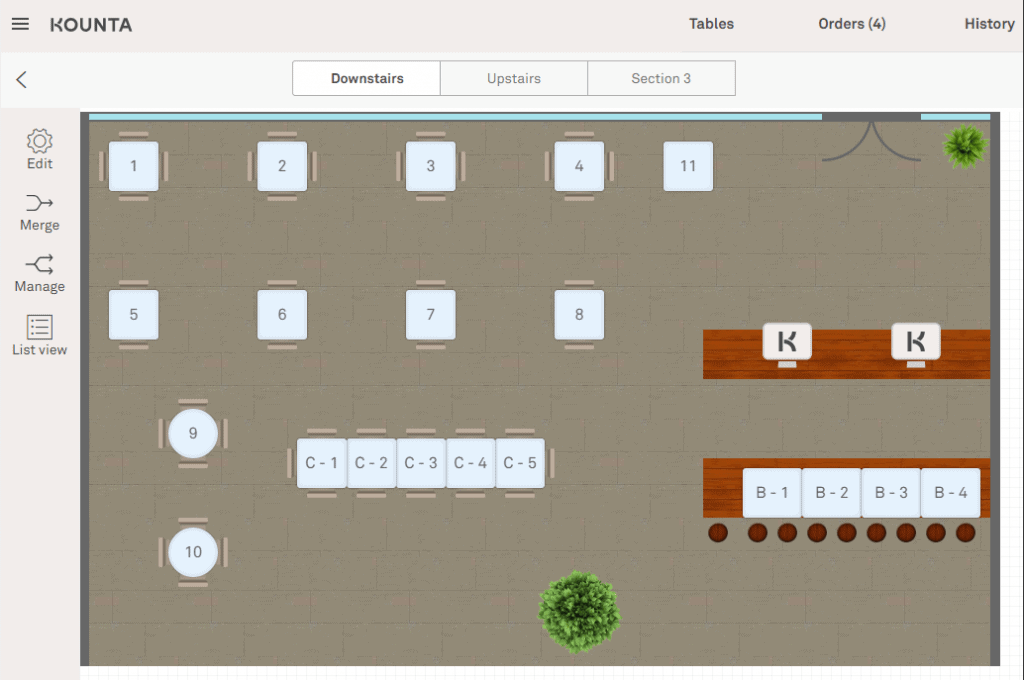Select table 3

pyautogui.click(x=430, y=166)
